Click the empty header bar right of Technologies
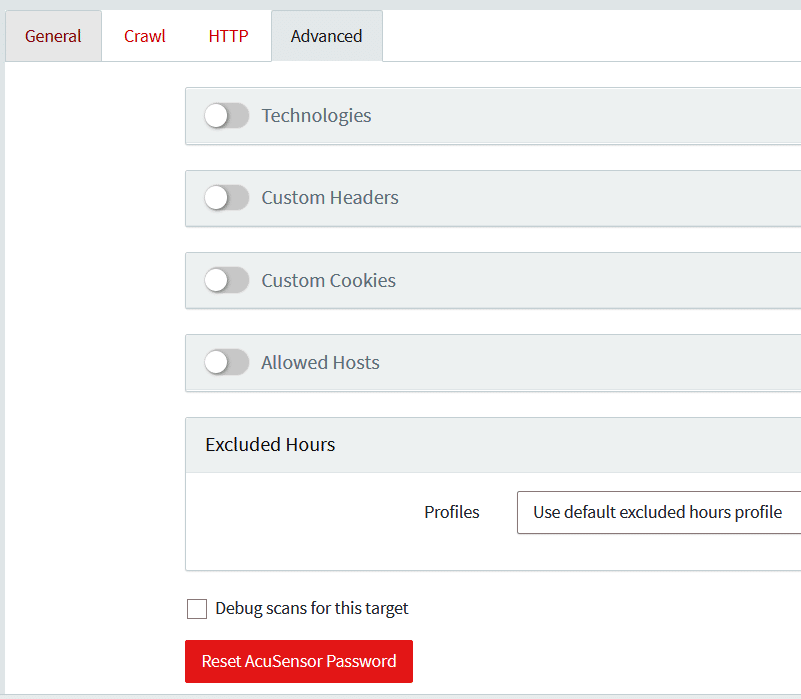801x699 pixels. pyautogui.click(x=600, y=116)
